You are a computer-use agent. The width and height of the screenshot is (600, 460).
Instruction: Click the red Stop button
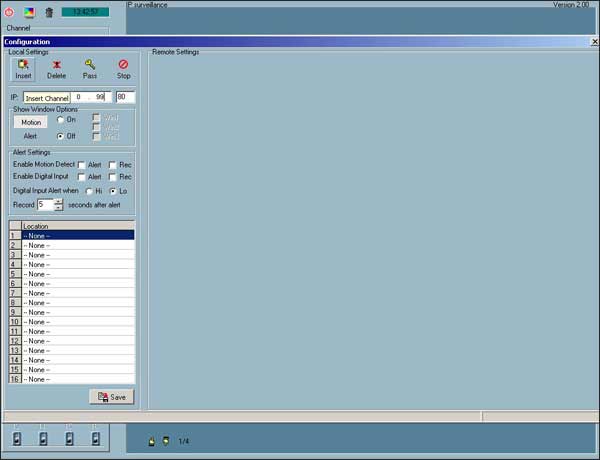point(123,69)
